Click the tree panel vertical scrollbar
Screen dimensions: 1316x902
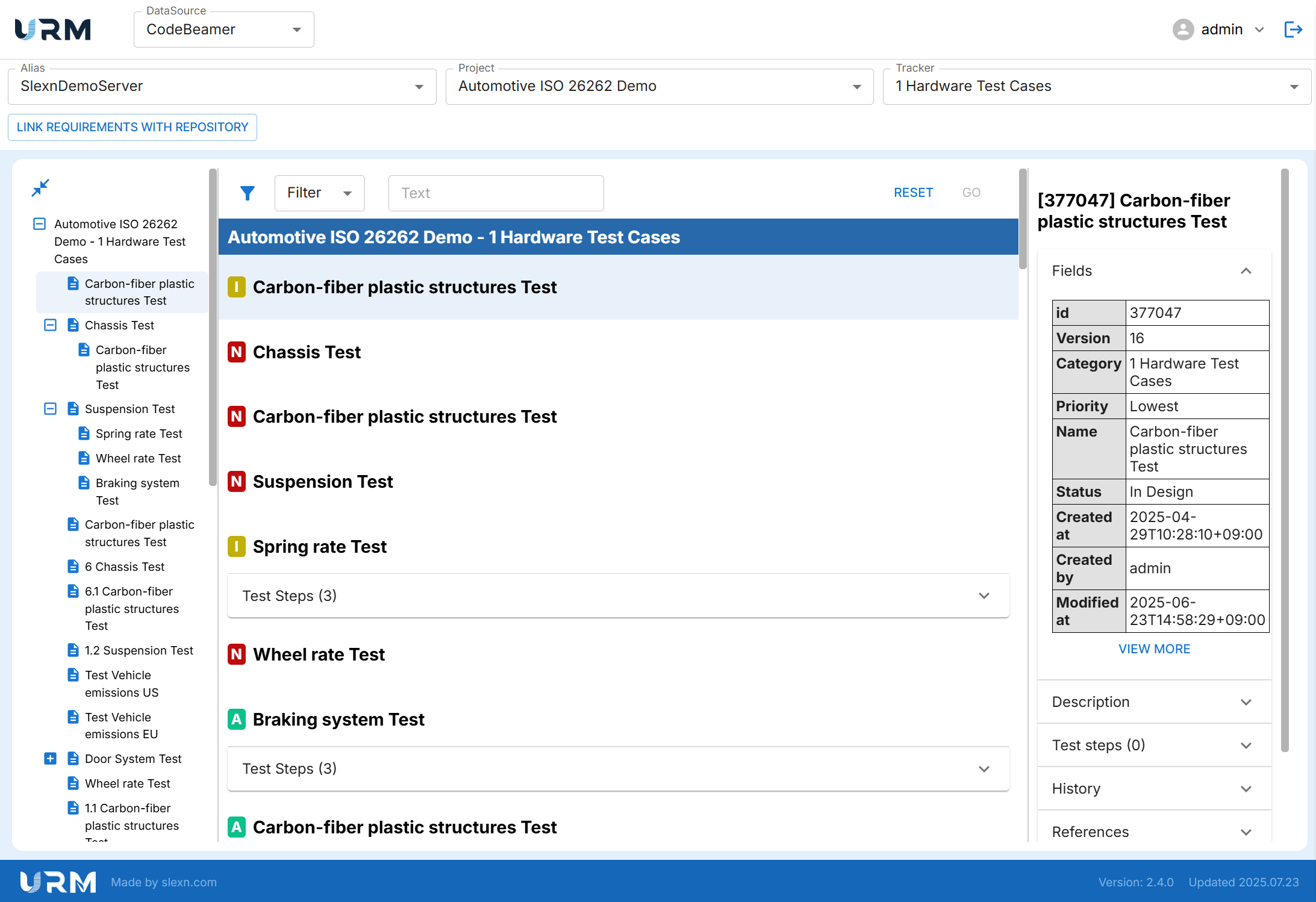point(212,327)
